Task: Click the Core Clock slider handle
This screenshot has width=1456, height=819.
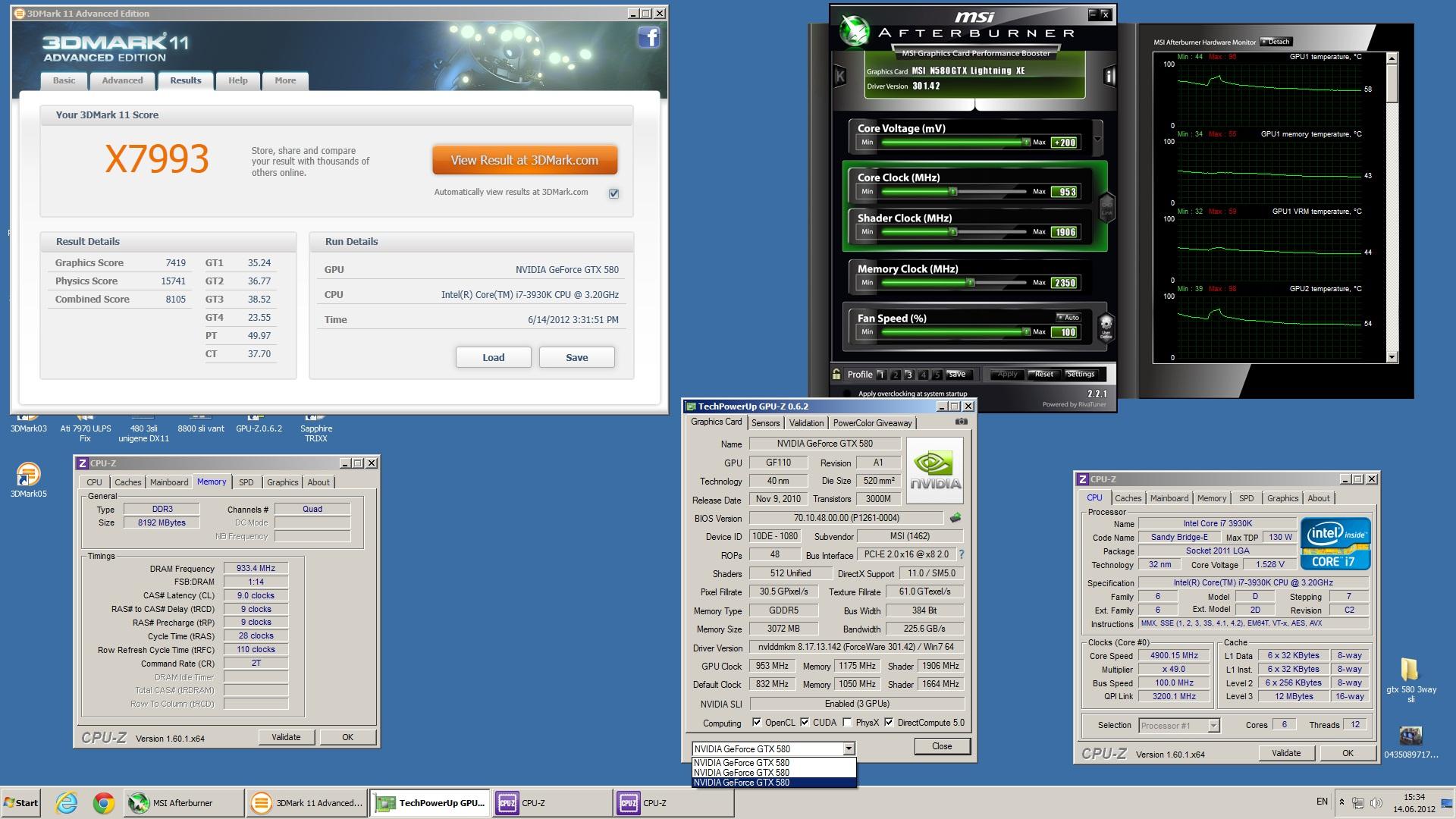Action: tap(953, 192)
